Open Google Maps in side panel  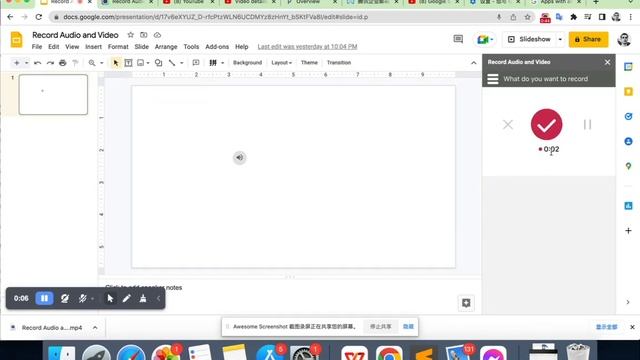pyautogui.click(x=629, y=166)
